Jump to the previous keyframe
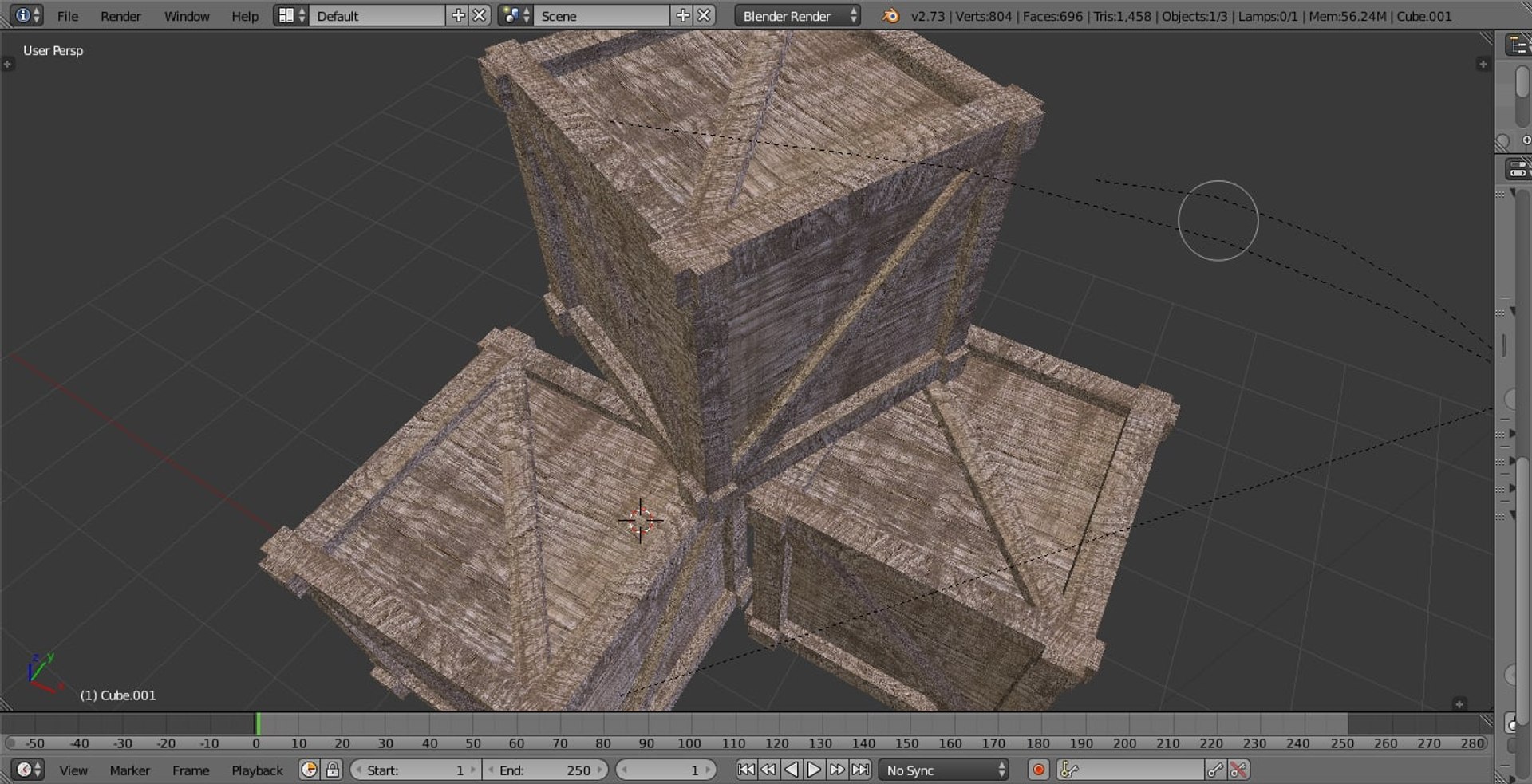Screen dimensions: 1532x784 pos(768,770)
